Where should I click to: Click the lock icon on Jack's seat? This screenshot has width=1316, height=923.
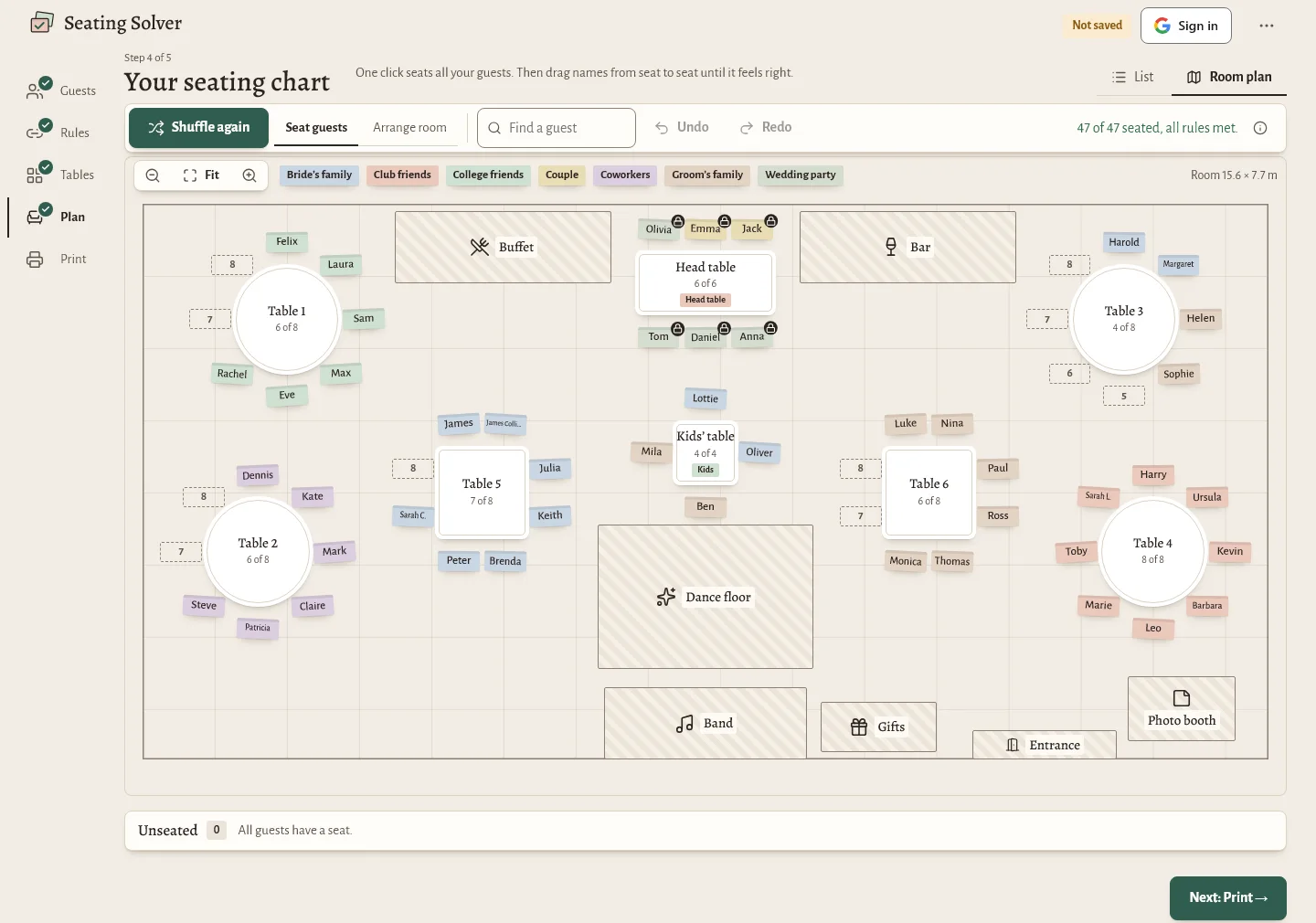tap(771, 221)
